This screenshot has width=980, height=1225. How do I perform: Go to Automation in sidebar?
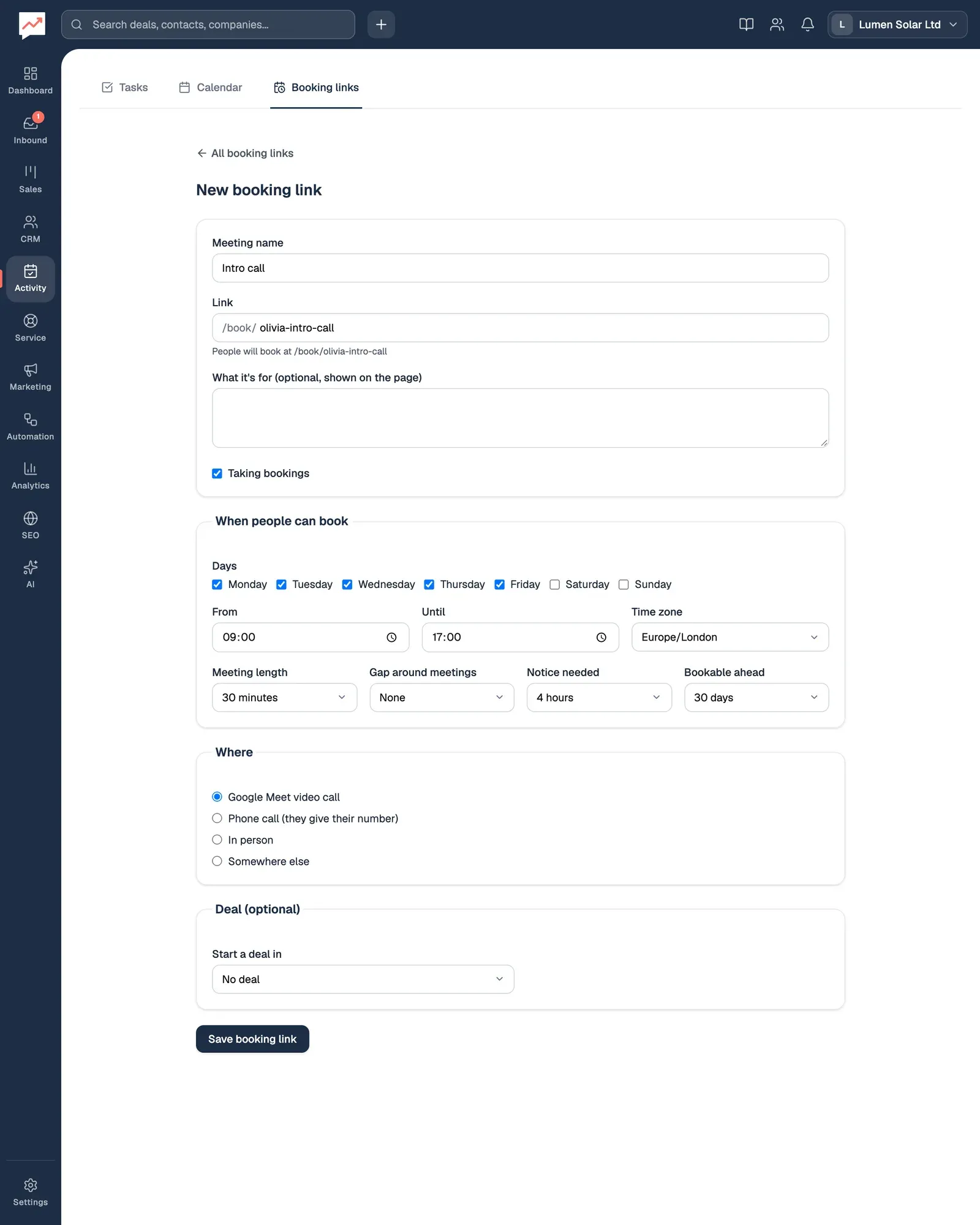coord(30,427)
